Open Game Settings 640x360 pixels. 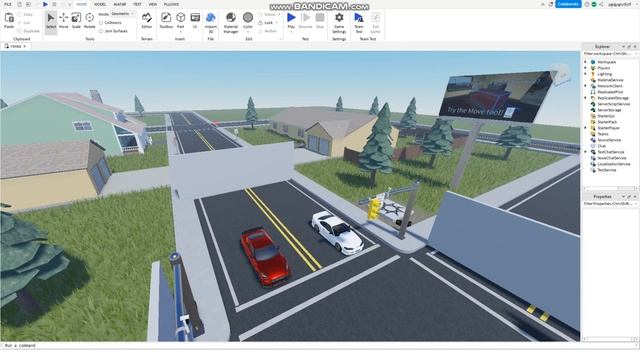click(339, 22)
